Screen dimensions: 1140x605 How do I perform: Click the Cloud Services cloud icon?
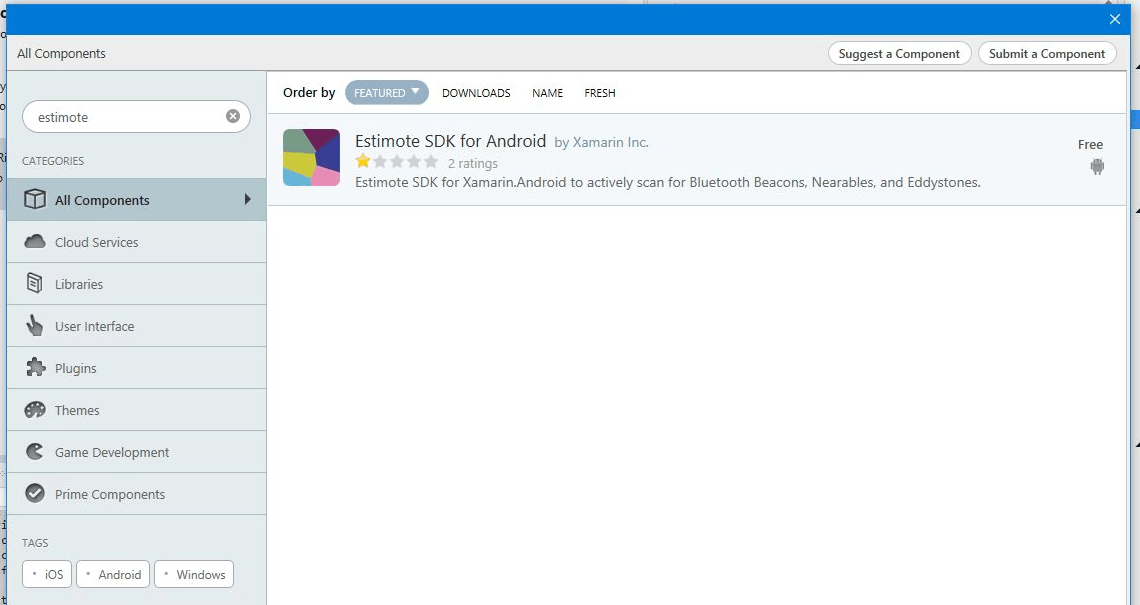tap(35, 242)
